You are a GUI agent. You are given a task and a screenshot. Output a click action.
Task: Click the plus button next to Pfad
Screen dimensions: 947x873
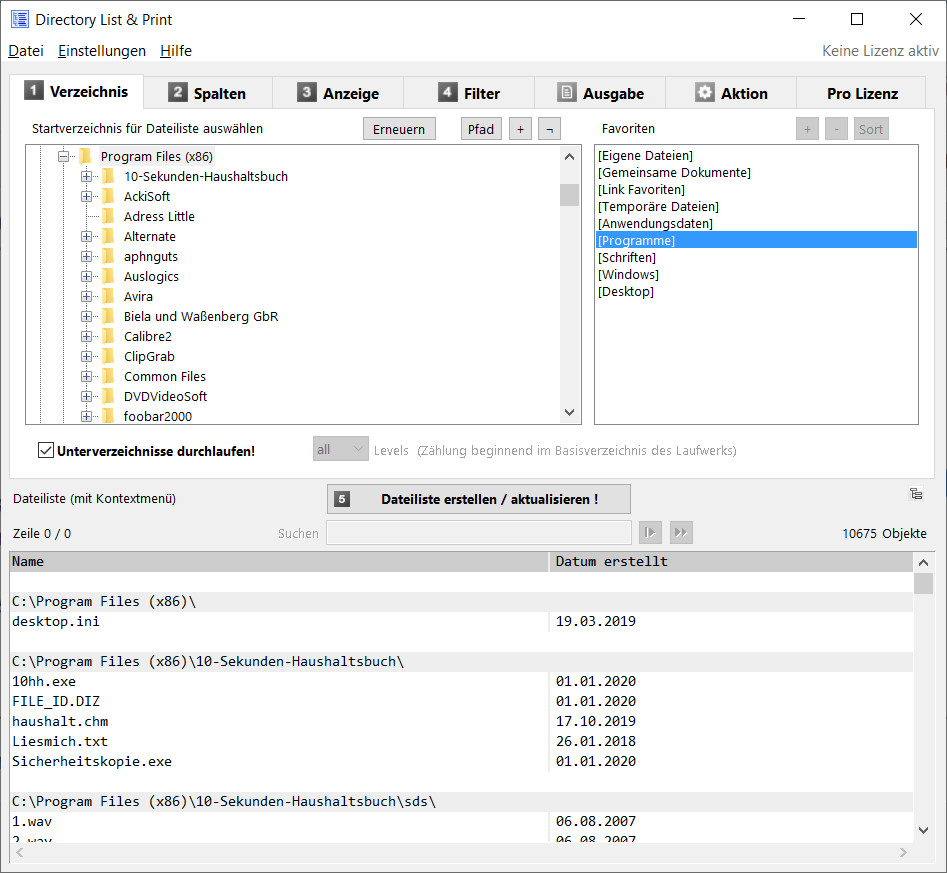[x=520, y=129]
